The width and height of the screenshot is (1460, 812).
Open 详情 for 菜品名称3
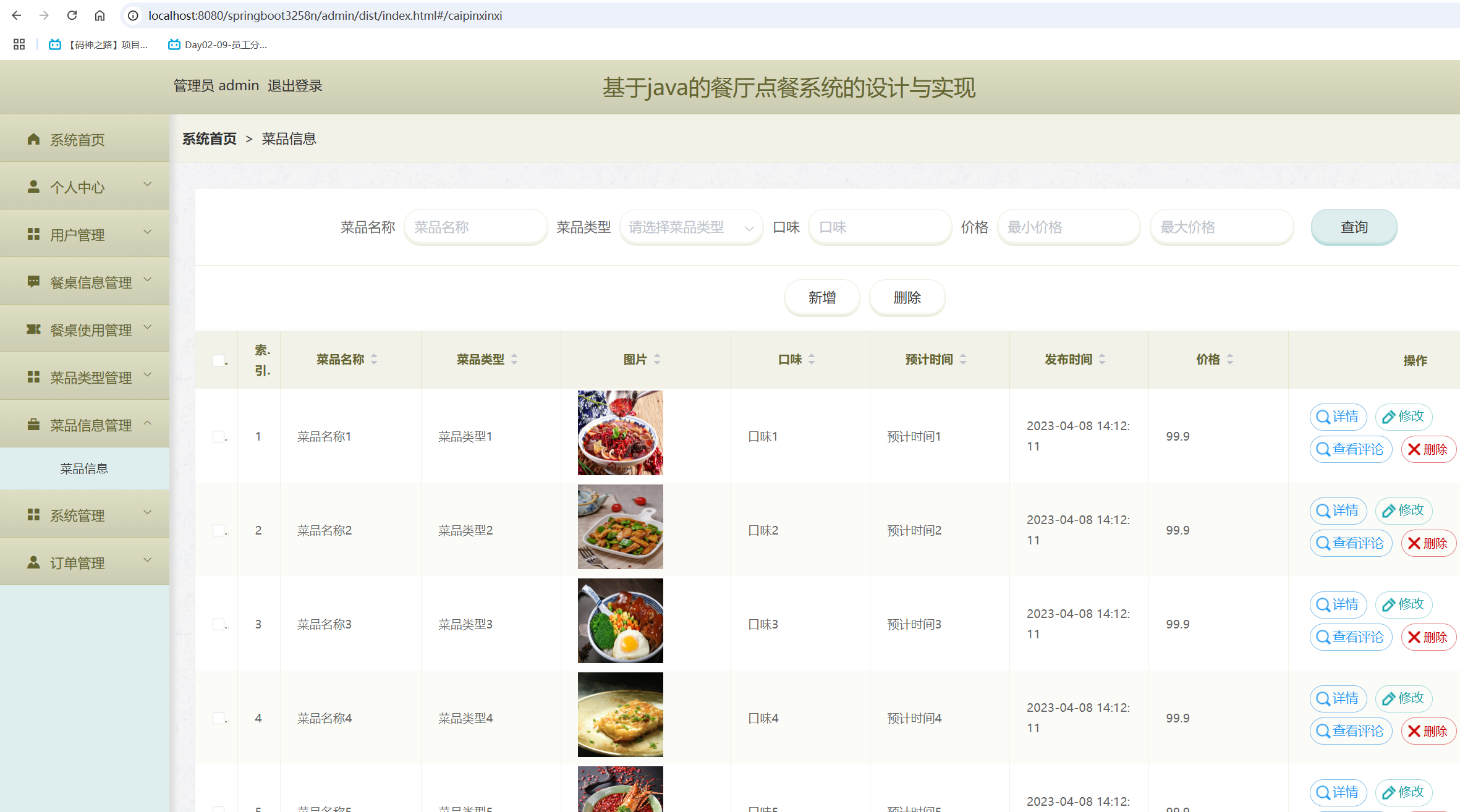(1338, 604)
